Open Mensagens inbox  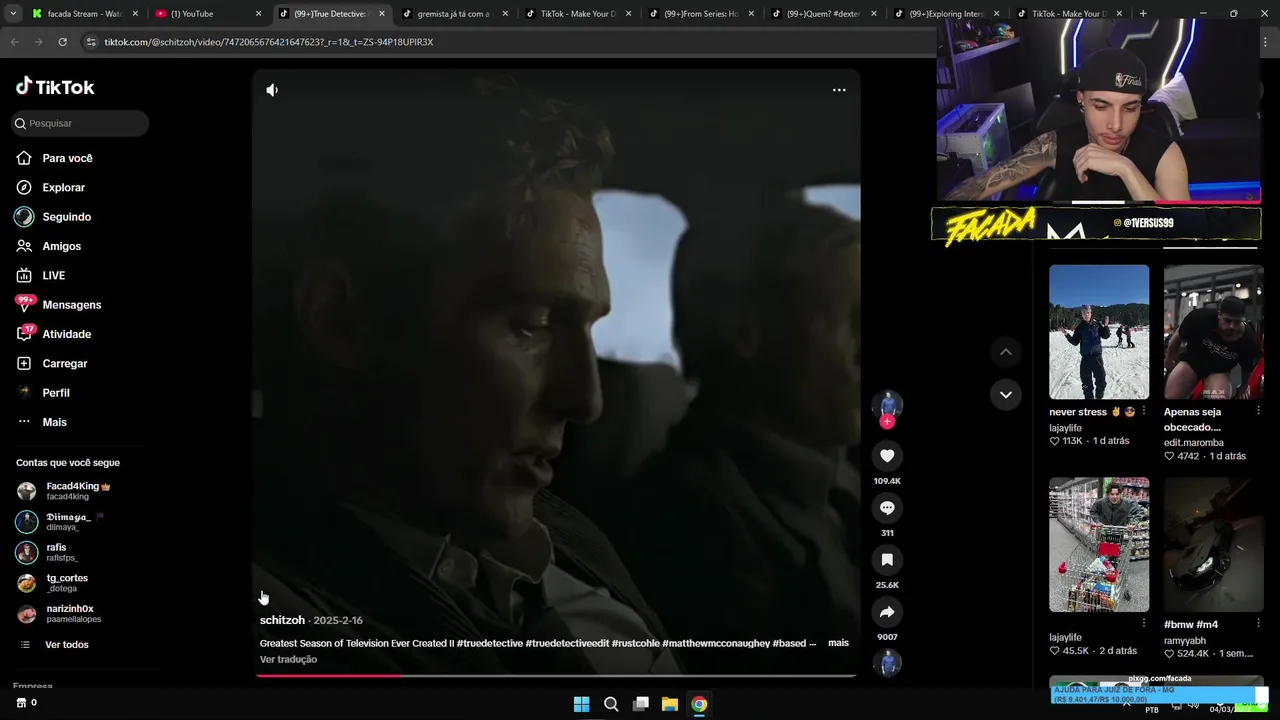tap(59, 304)
